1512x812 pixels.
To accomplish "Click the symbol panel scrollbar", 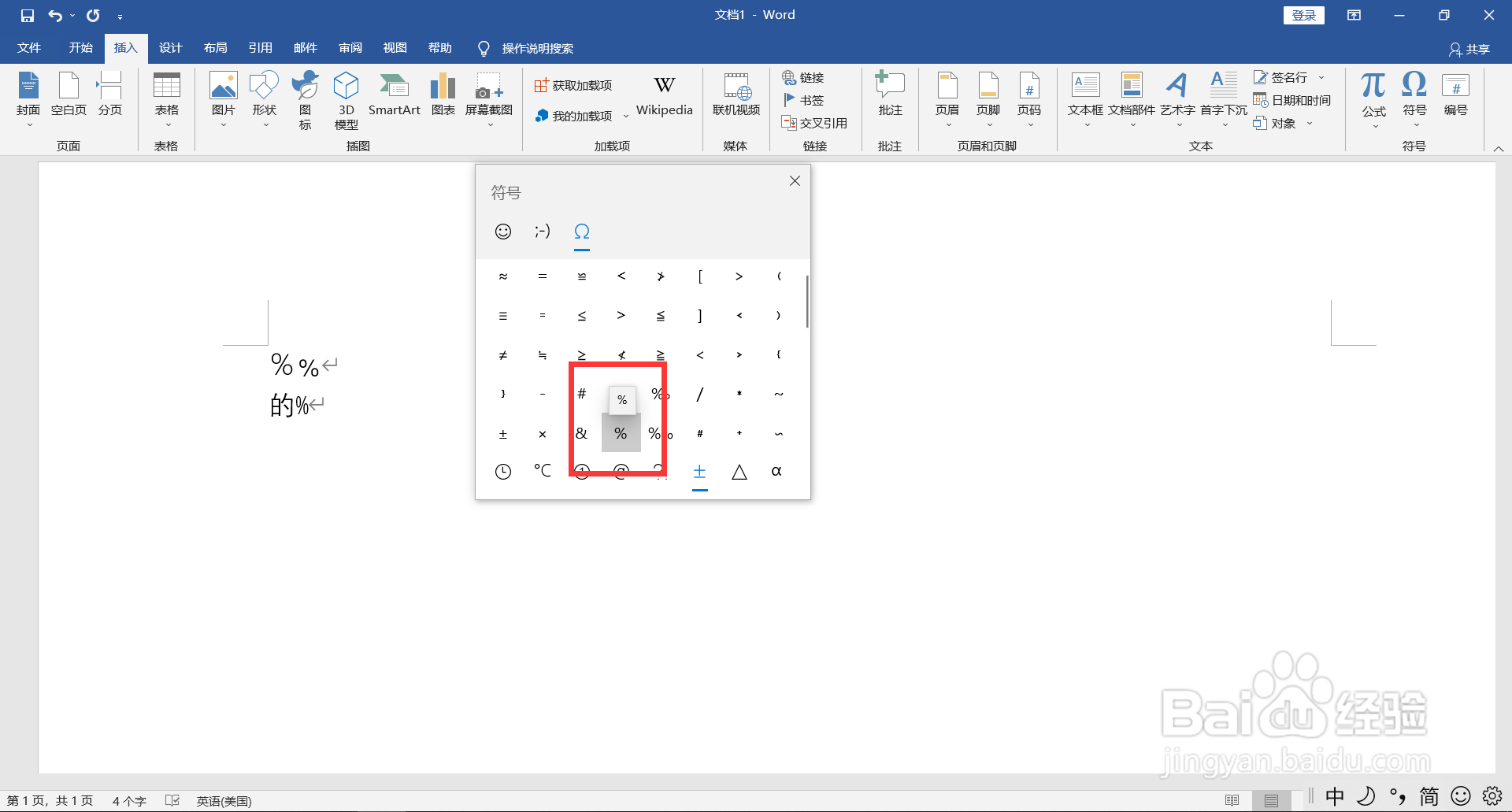I will pyautogui.click(x=807, y=301).
